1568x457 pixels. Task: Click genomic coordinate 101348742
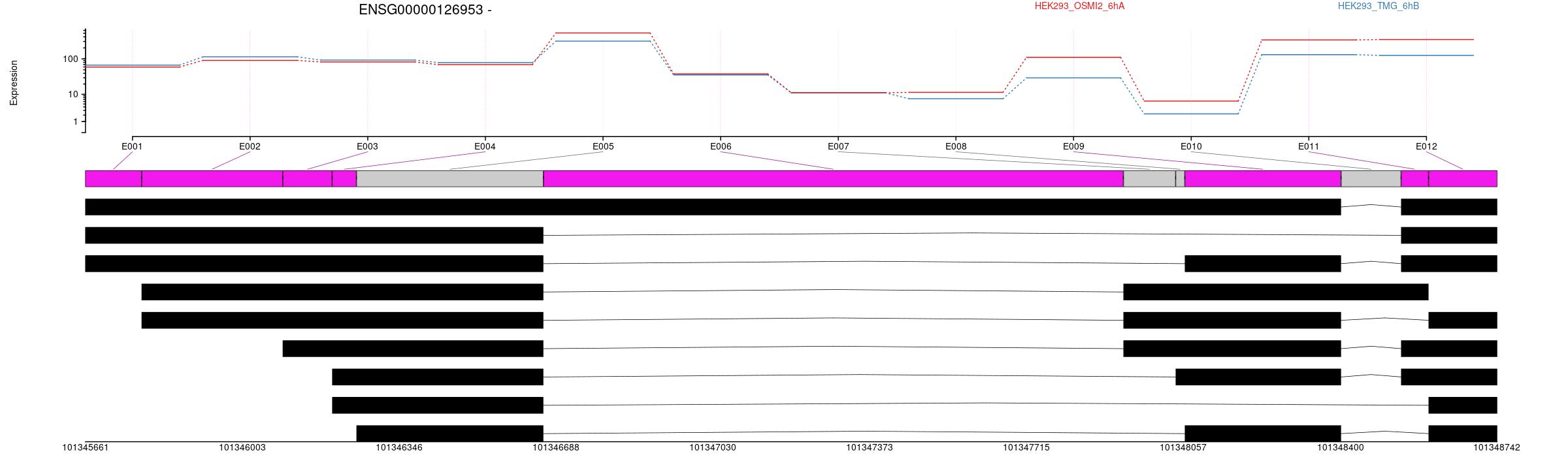click(1497, 448)
